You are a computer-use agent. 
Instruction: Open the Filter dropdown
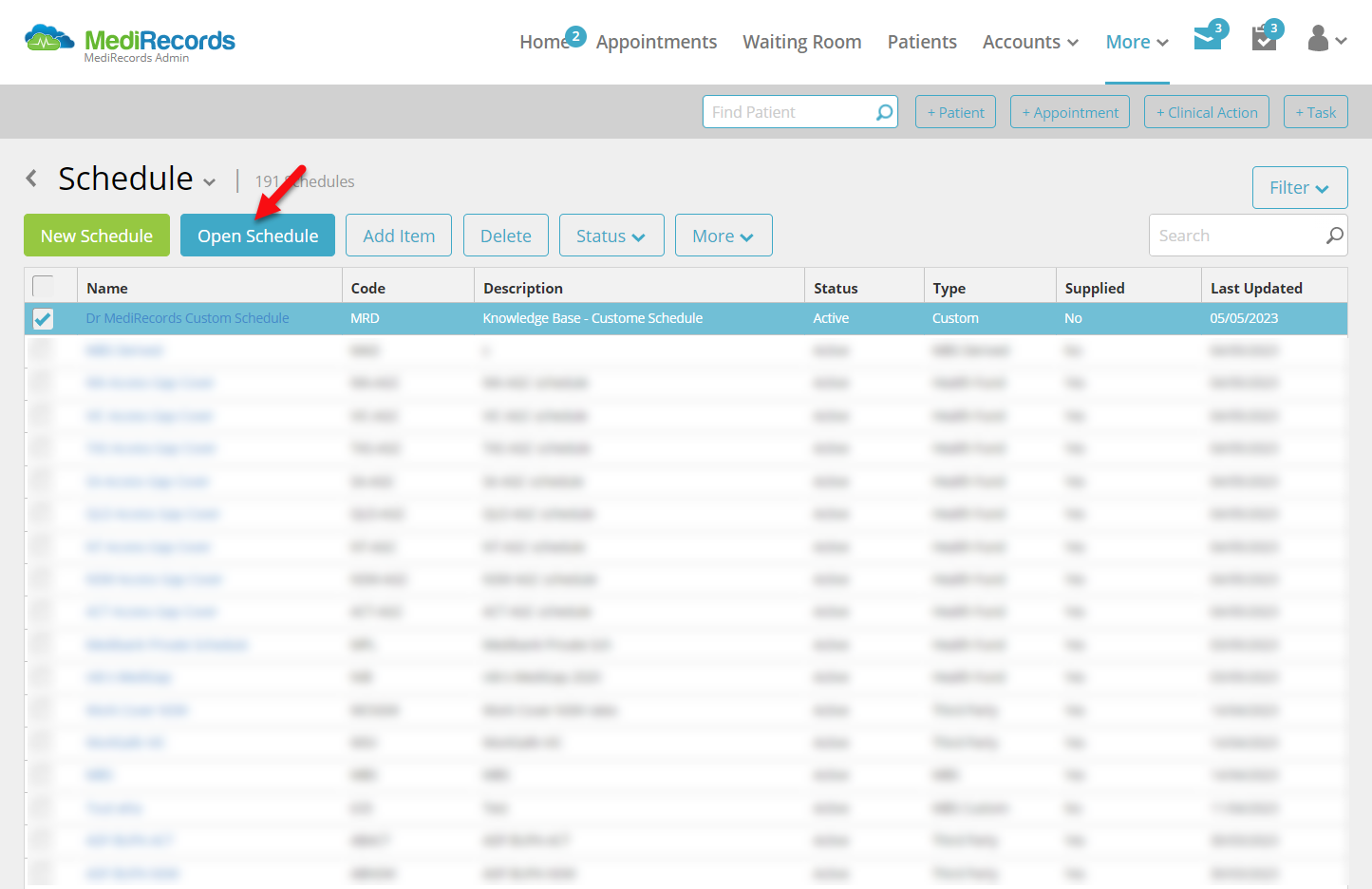point(1300,188)
